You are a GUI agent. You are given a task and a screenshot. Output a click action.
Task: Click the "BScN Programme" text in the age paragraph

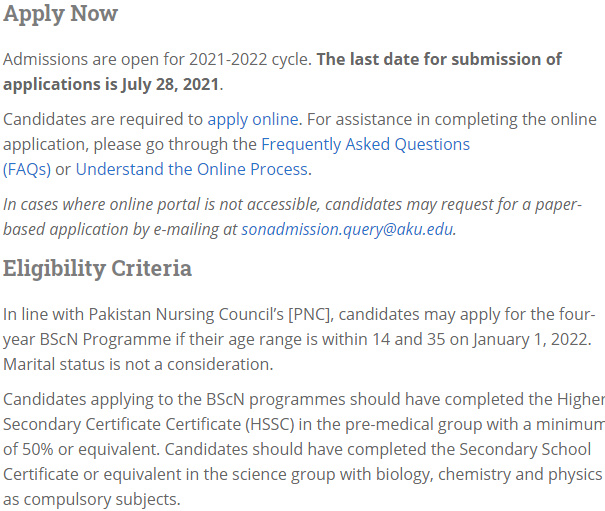(105, 340)
